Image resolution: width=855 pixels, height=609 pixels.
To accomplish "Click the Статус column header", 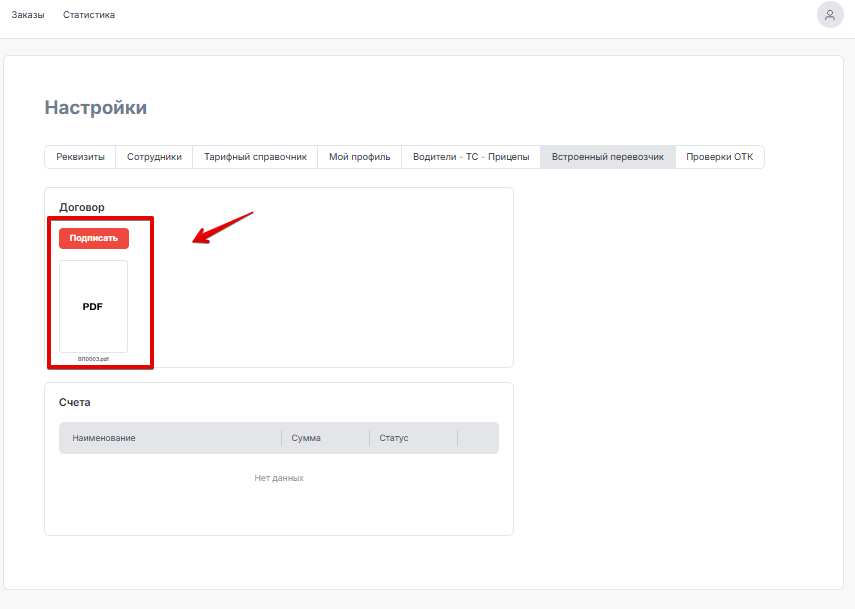I will [x=394, y=438].
